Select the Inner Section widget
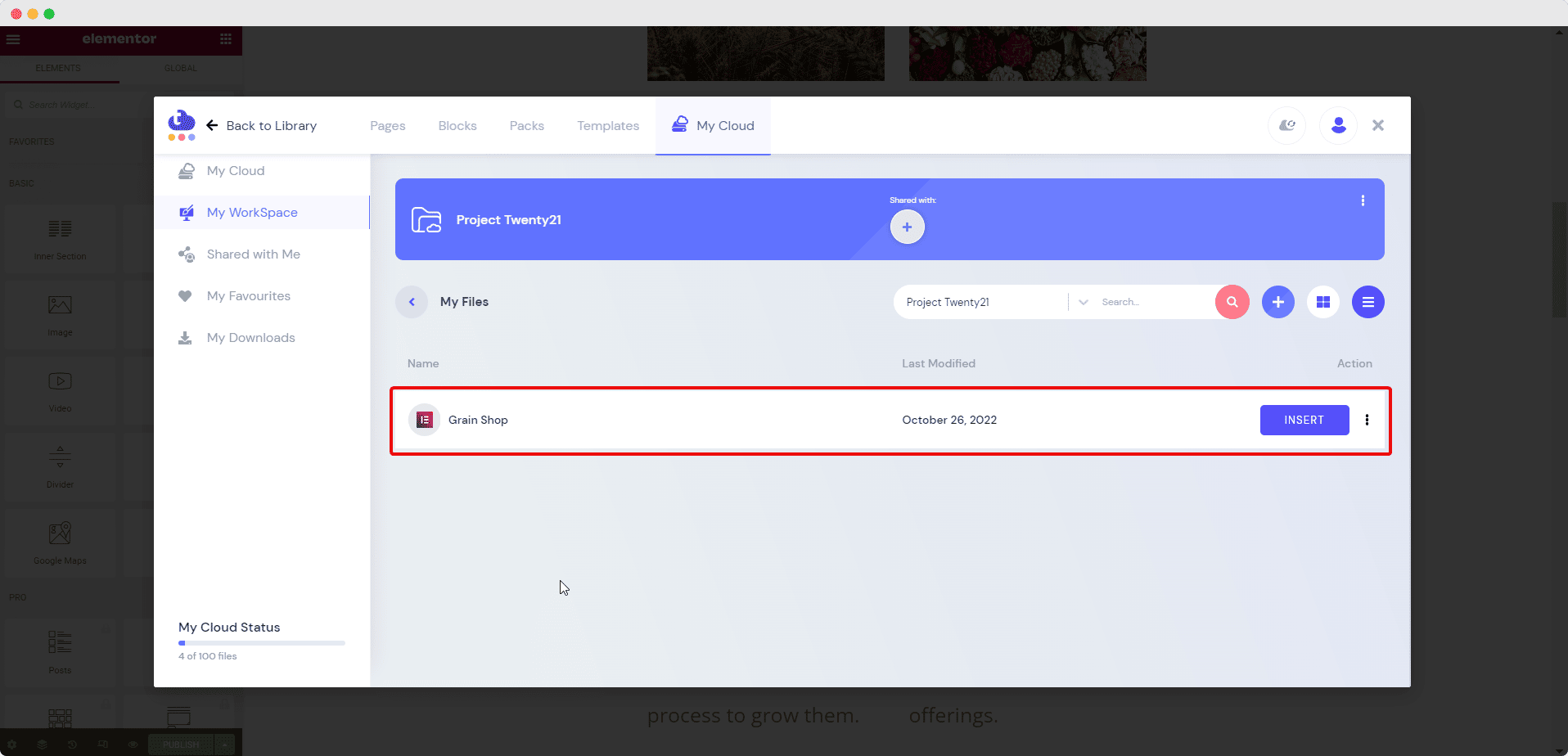 60,238
